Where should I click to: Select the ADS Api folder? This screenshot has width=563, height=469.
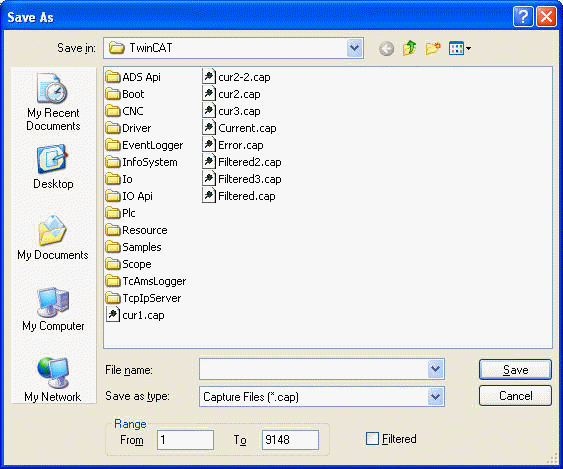[x=133, y=77]
